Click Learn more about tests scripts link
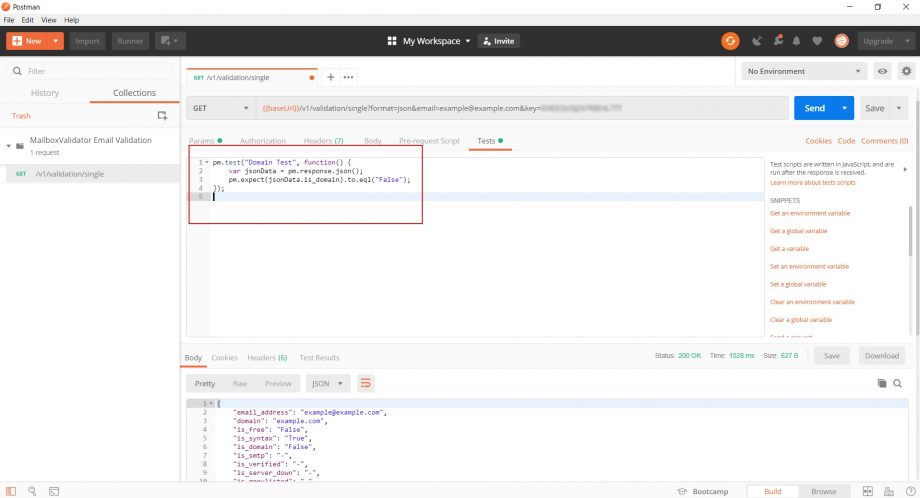This screenshot has width=920, height=498. click(x=813, y=182)
